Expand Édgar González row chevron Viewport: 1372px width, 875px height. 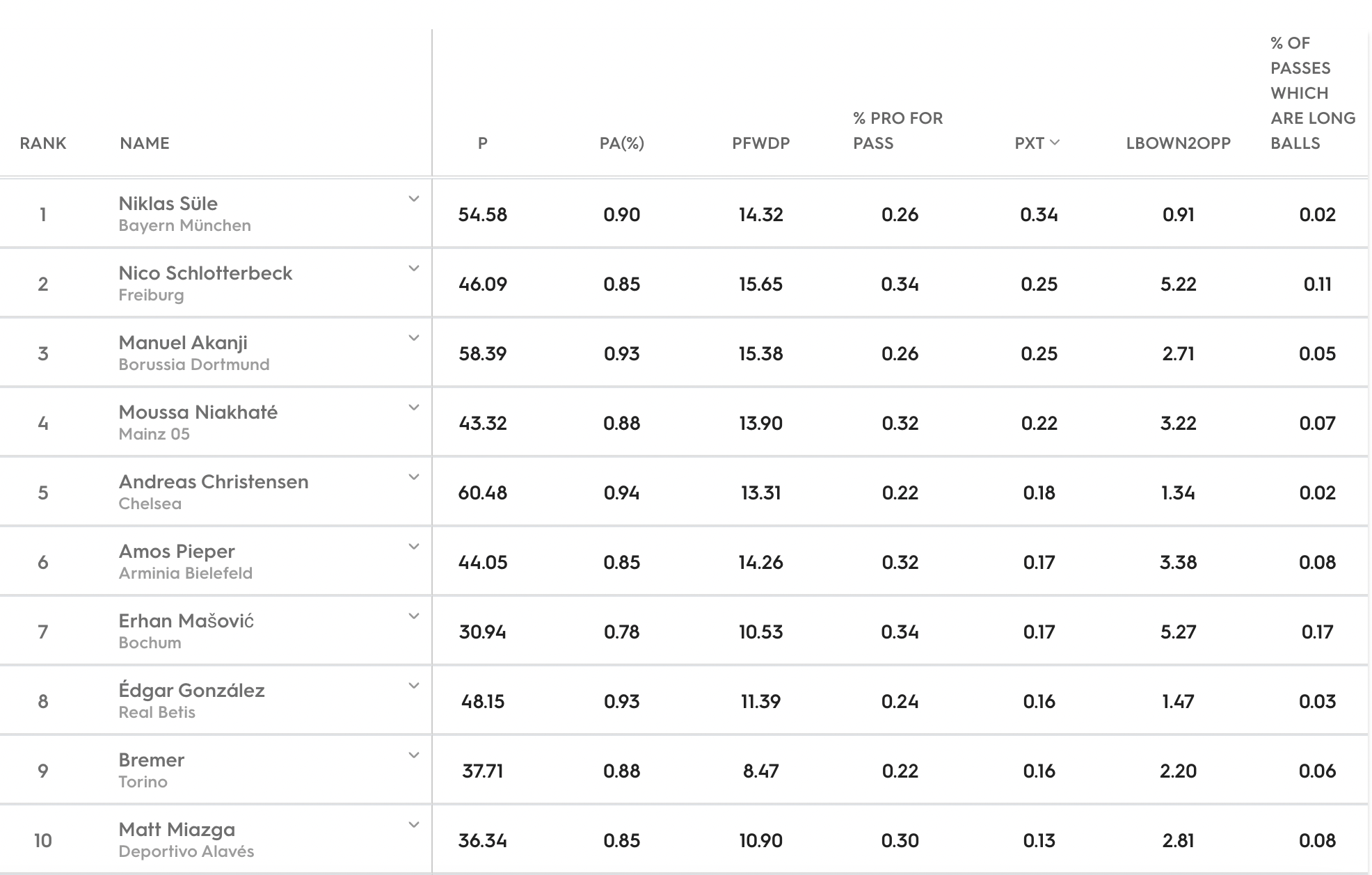click(x=414, y=686)
